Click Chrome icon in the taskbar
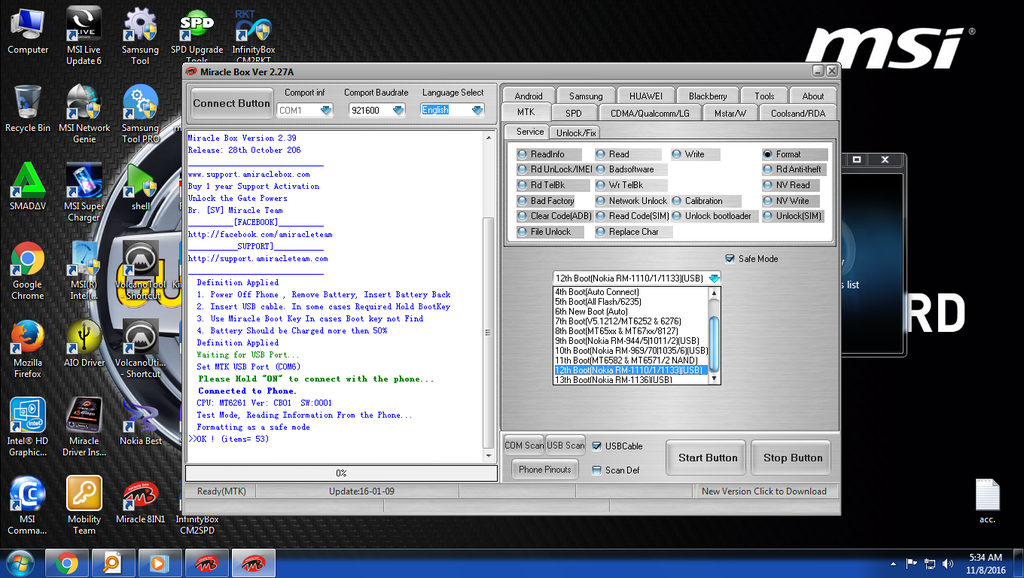1024x578 pixels. coord(68,563)
